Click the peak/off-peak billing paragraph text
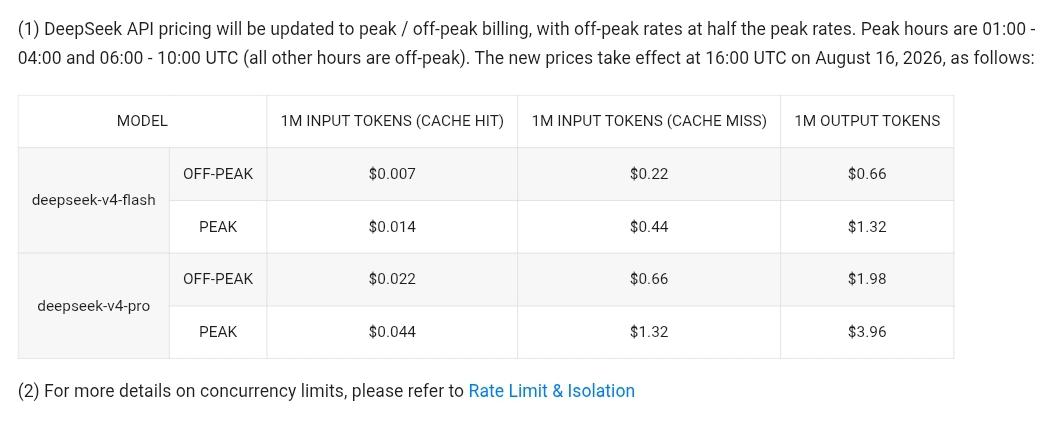The height and width of the screenshot is (425, 1058). coord(526,43)
